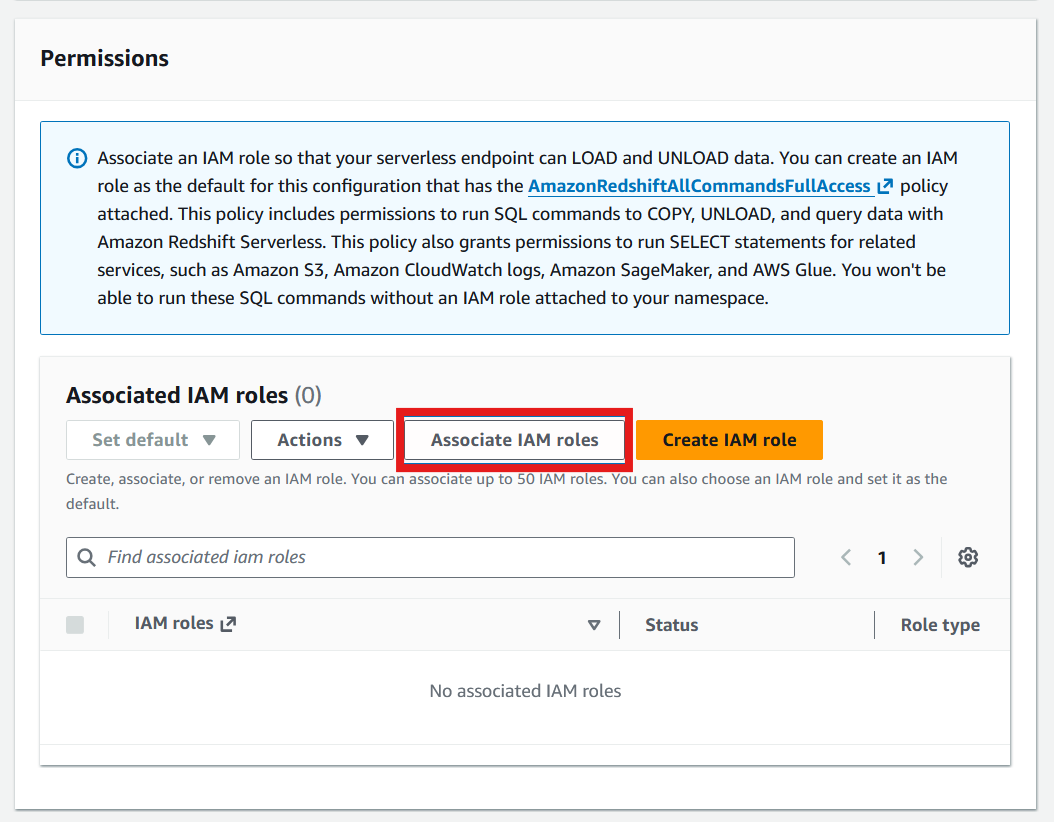The width and height of the screenshot is (1054, 822).
Task: Open the AmazonRedshiftAllCommandsFullAccess policy link
Action: [x=700, y=186]
